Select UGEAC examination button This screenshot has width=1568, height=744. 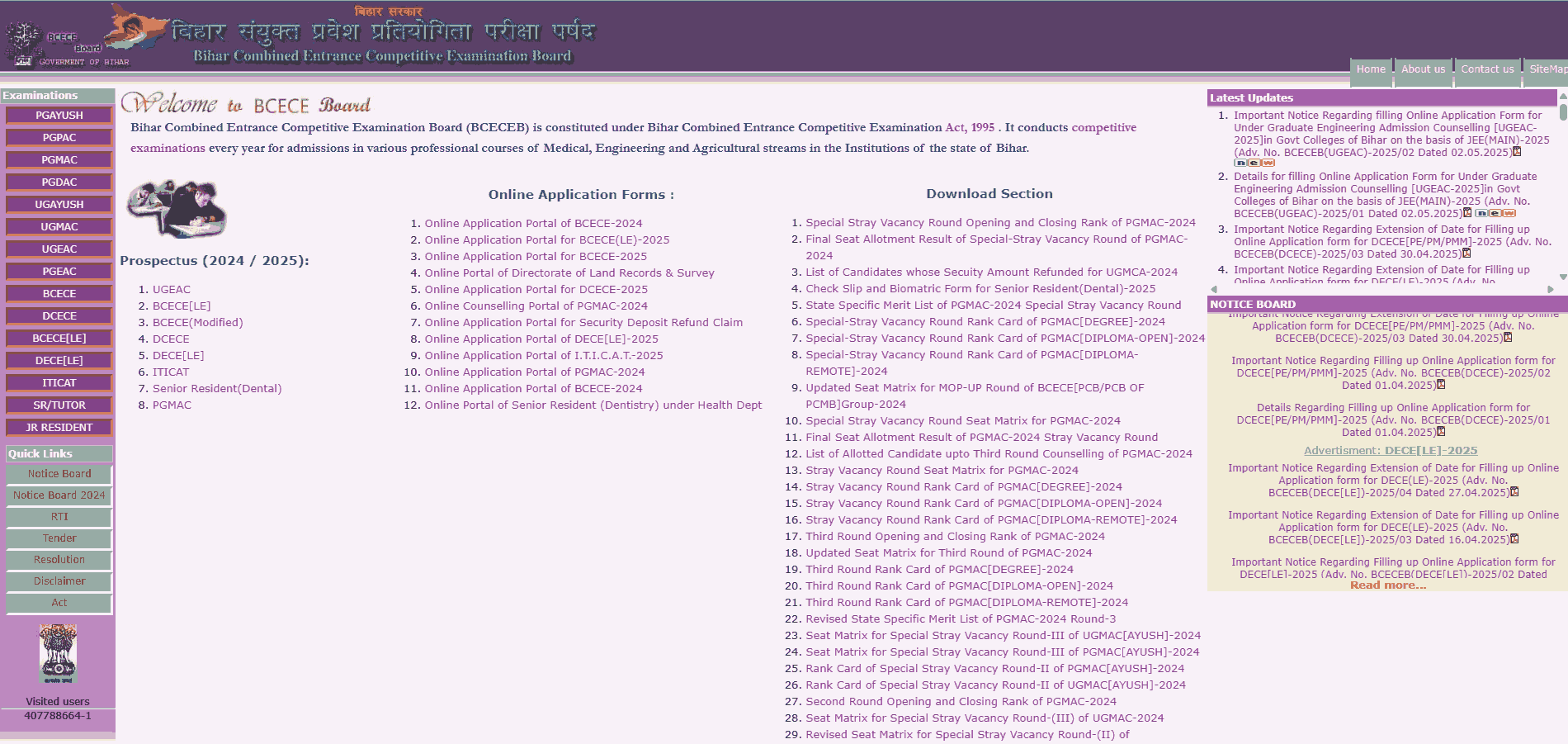pos(59,249)
